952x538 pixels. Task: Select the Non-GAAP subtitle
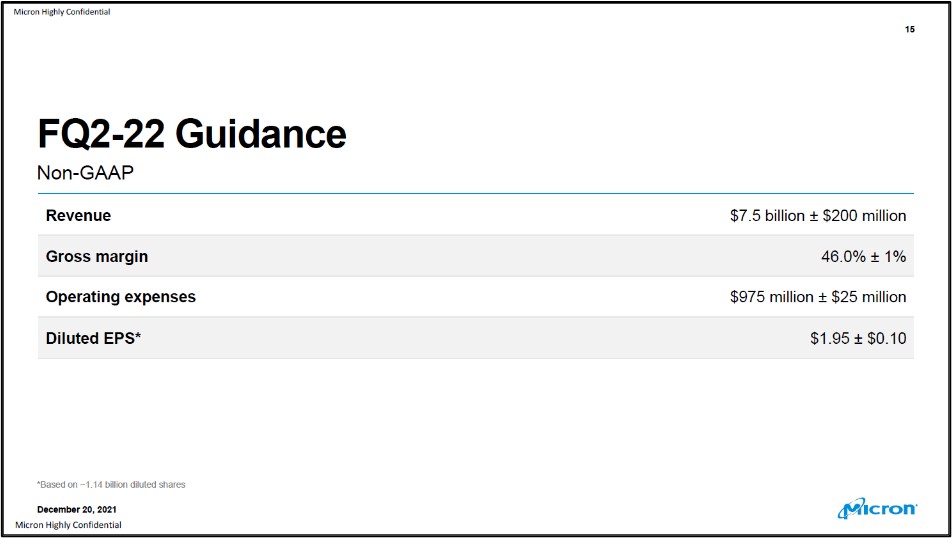[x=85, y=173]
